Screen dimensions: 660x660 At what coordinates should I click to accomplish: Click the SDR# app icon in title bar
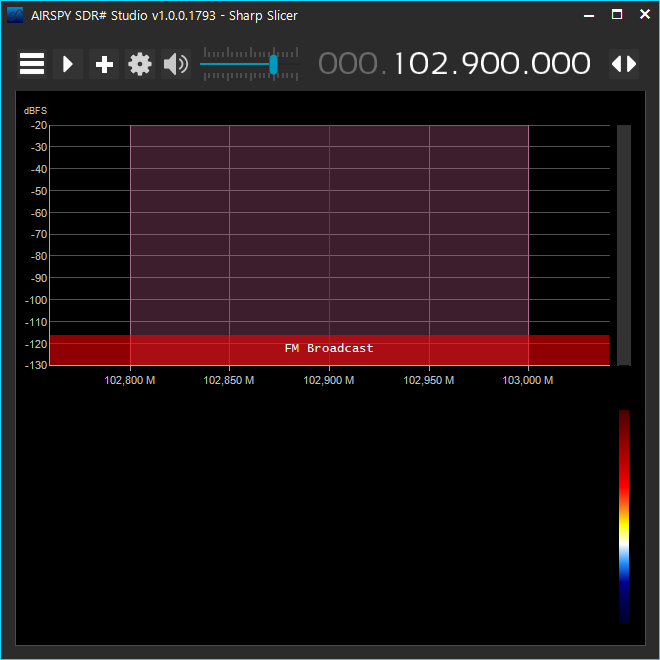(15, 15)
